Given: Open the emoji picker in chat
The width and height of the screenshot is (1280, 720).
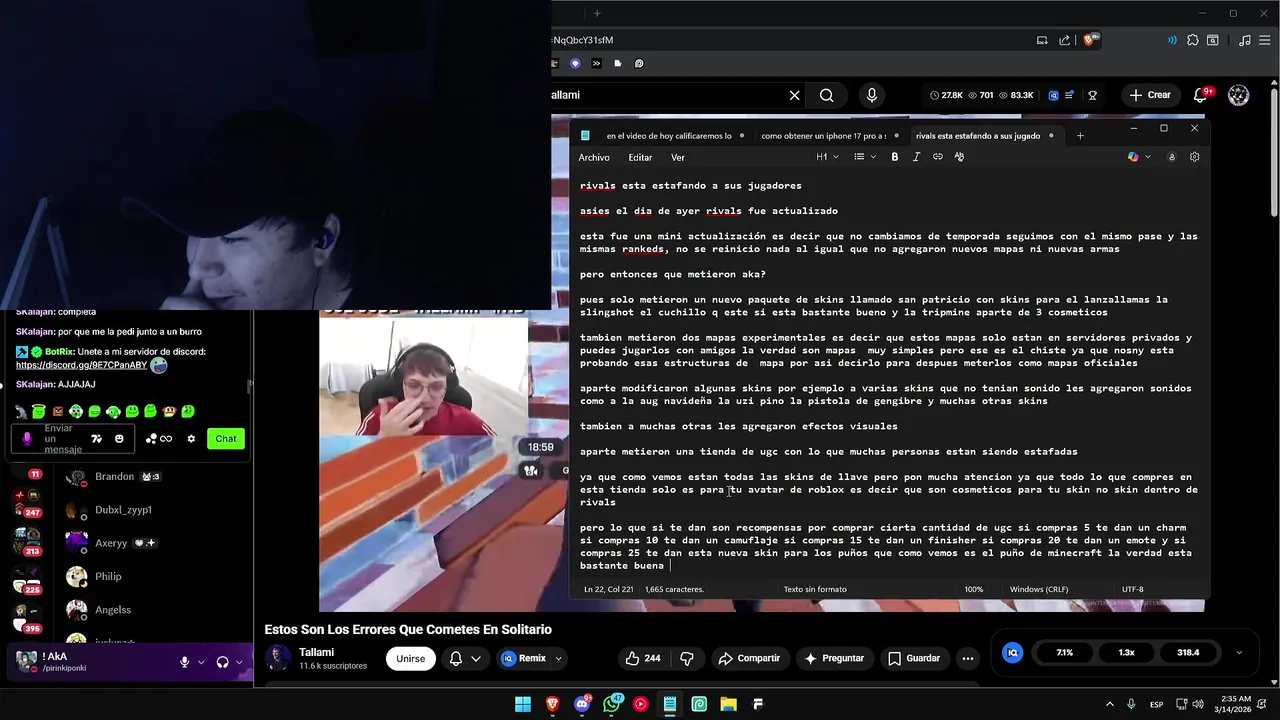Looking at the screenshot, I should coord(119,438).
